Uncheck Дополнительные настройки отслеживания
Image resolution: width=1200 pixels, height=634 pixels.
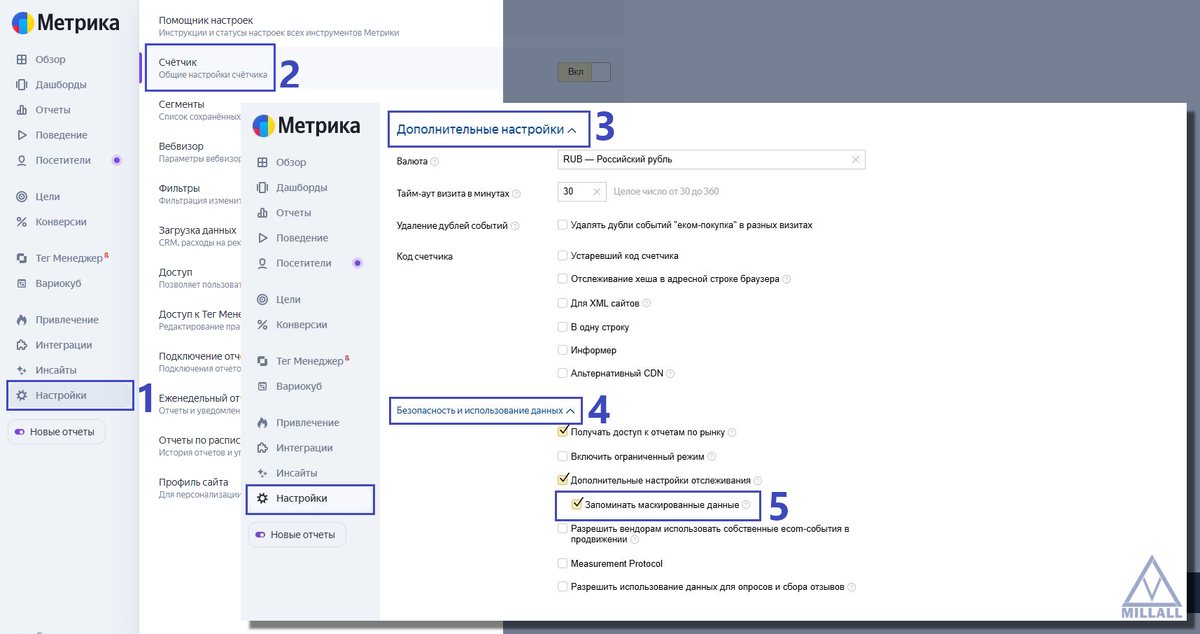[563, 481]
